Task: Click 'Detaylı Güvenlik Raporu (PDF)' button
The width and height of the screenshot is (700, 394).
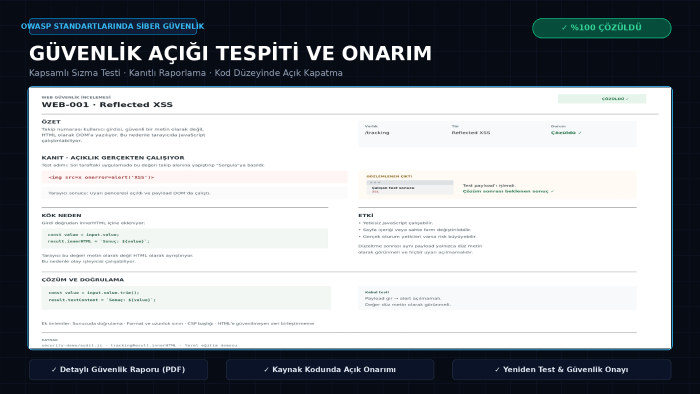Action: coord(118,369)
